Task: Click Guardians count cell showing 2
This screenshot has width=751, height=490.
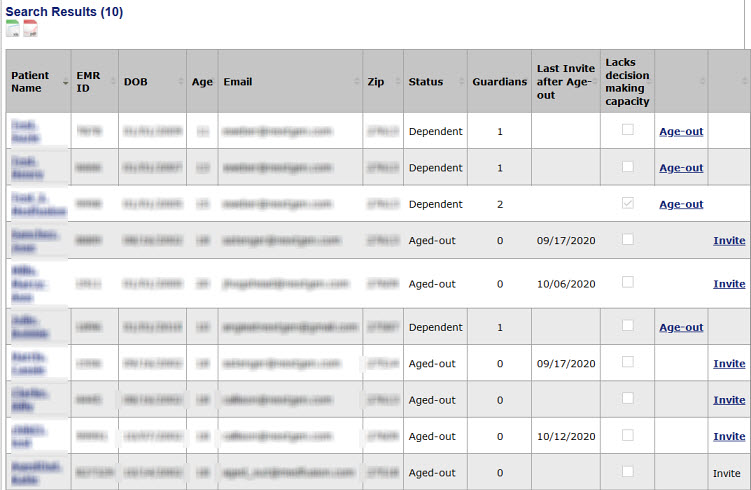Action: (500, 204)
